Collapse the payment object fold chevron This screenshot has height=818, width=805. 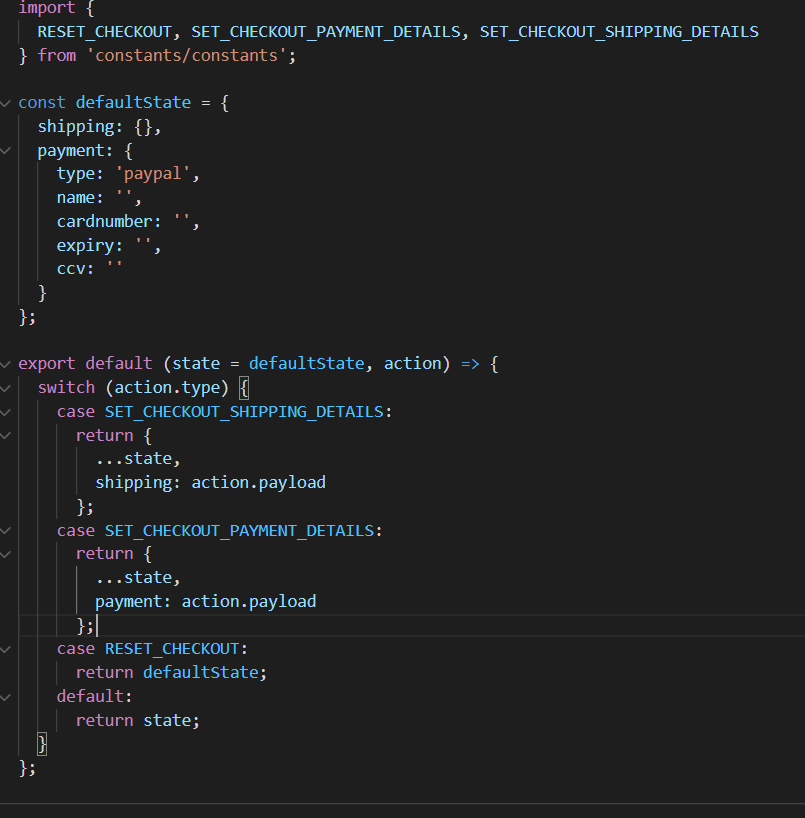click(5, 151)
